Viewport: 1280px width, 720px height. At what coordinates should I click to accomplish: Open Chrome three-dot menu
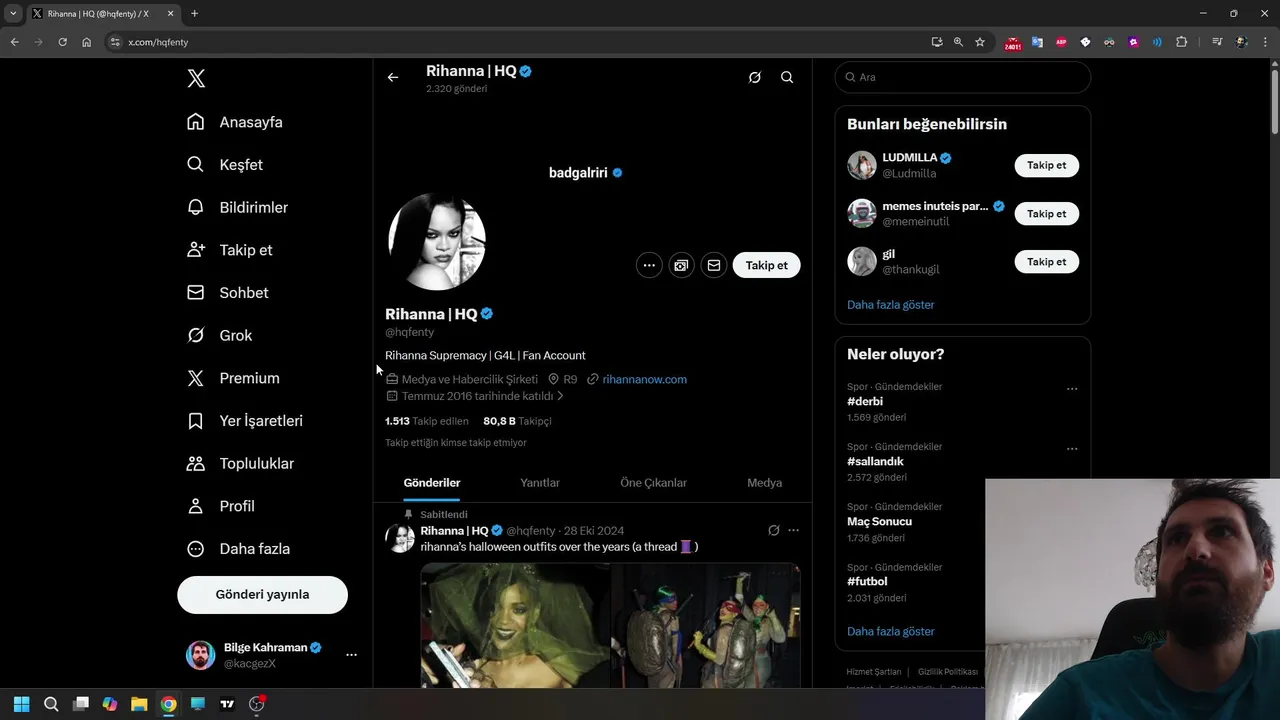[1266, 42]
